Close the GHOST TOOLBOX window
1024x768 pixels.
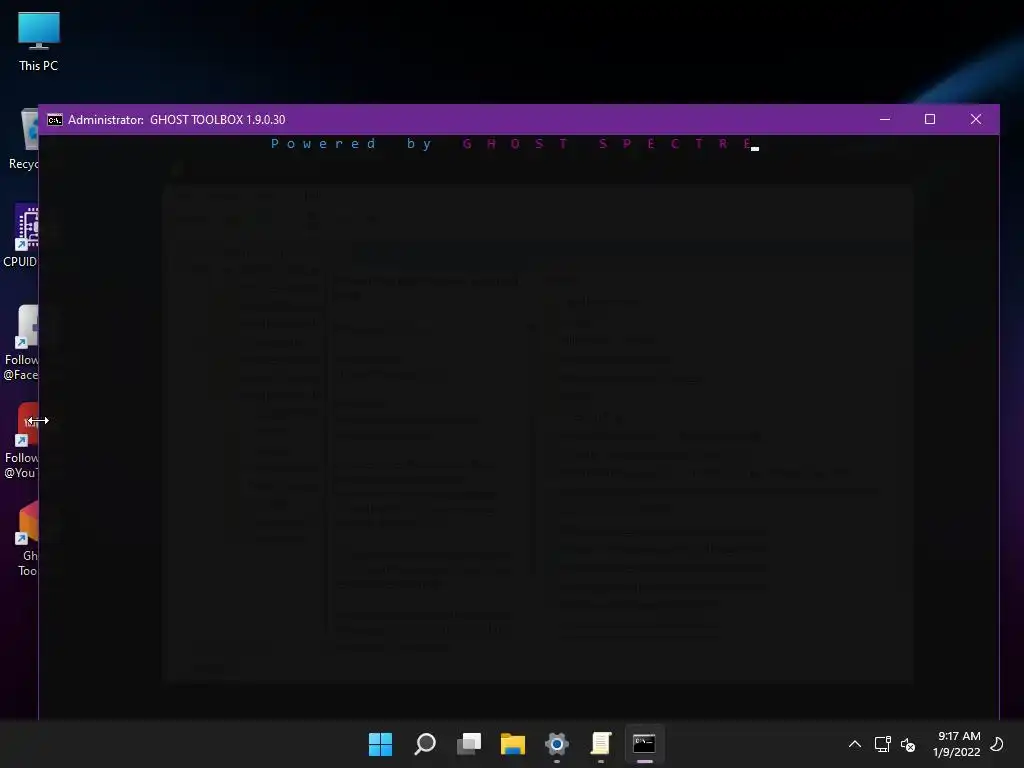pyautogui.click(x=976, y=119)
